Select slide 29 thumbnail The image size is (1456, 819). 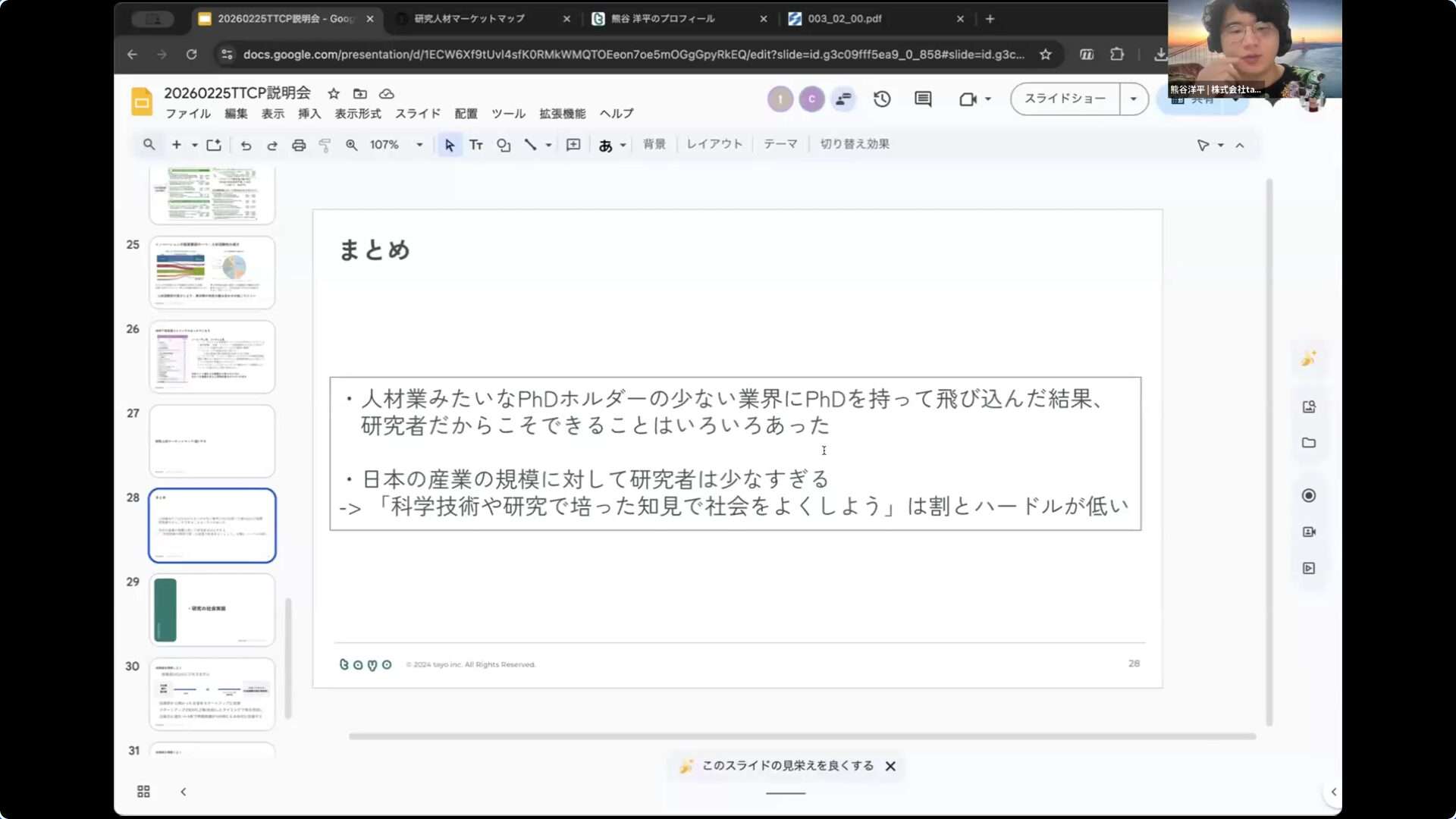212,610
